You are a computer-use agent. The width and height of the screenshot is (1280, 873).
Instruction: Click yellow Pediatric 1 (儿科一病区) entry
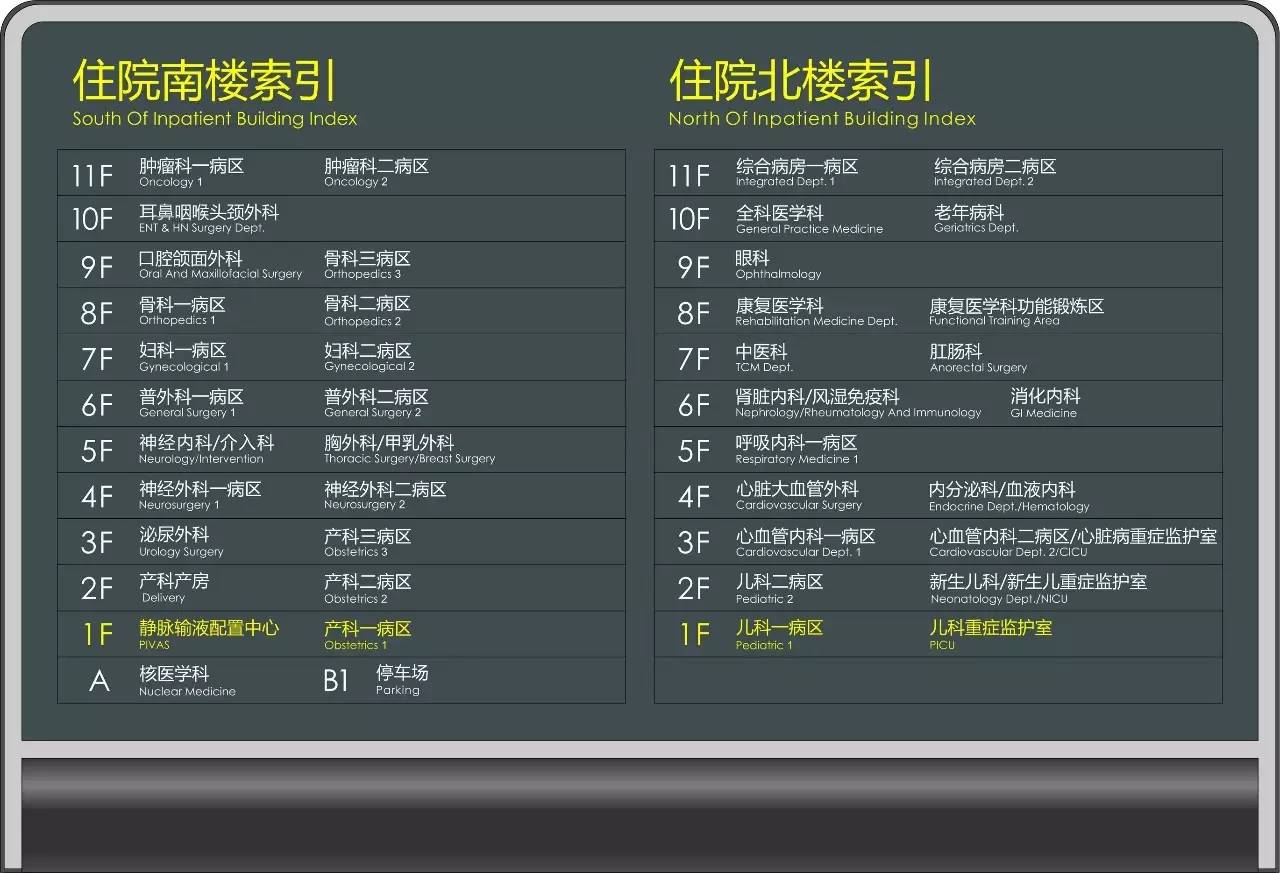779,635
